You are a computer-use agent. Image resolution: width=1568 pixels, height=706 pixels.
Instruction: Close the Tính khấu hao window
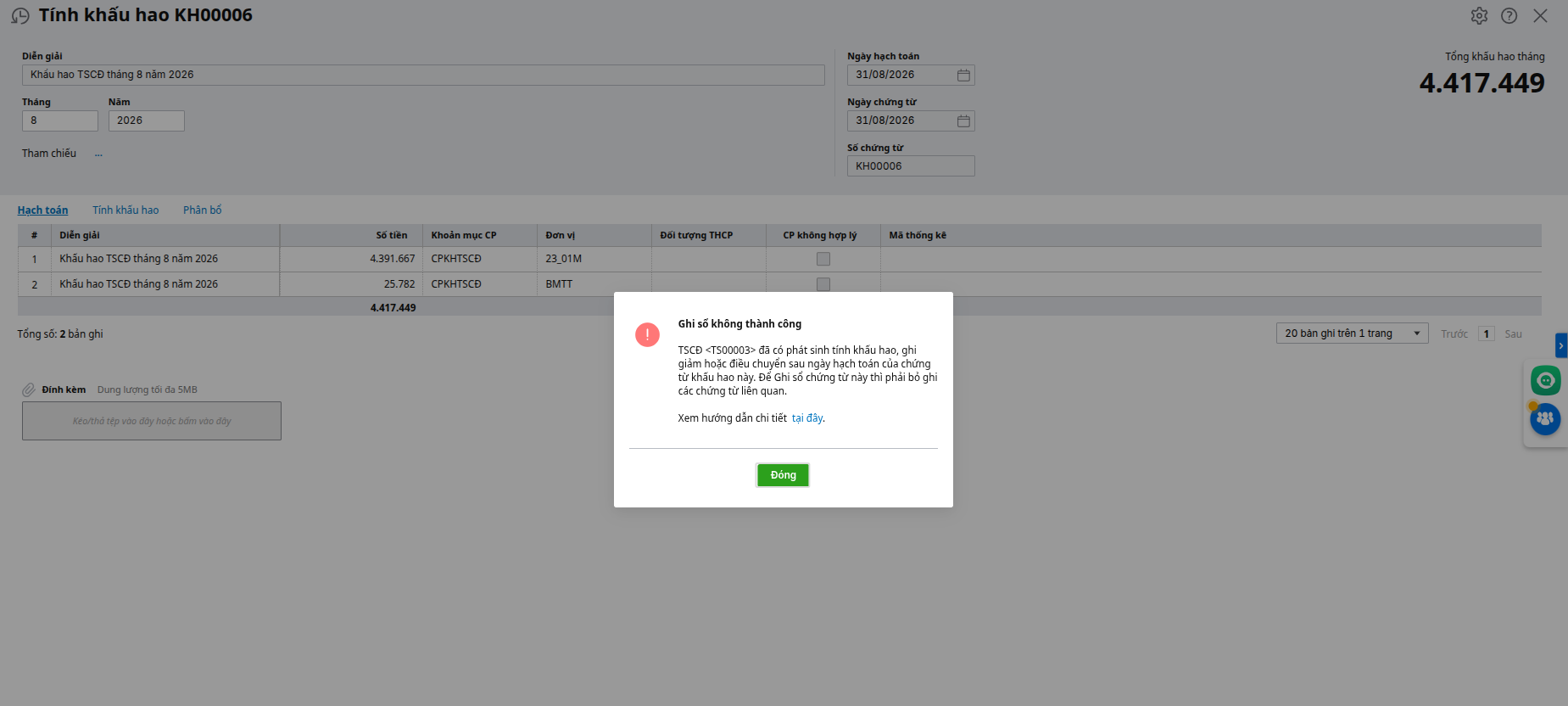click(1540, 15)
